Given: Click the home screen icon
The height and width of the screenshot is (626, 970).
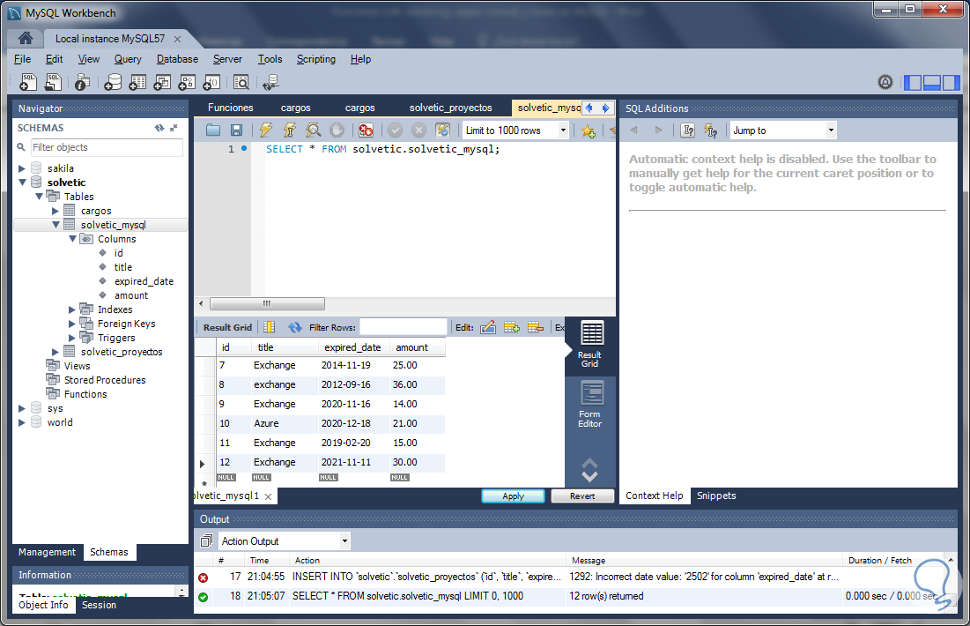Looking at the screenshot, I should pyautogui.click(x=25, y=38).
